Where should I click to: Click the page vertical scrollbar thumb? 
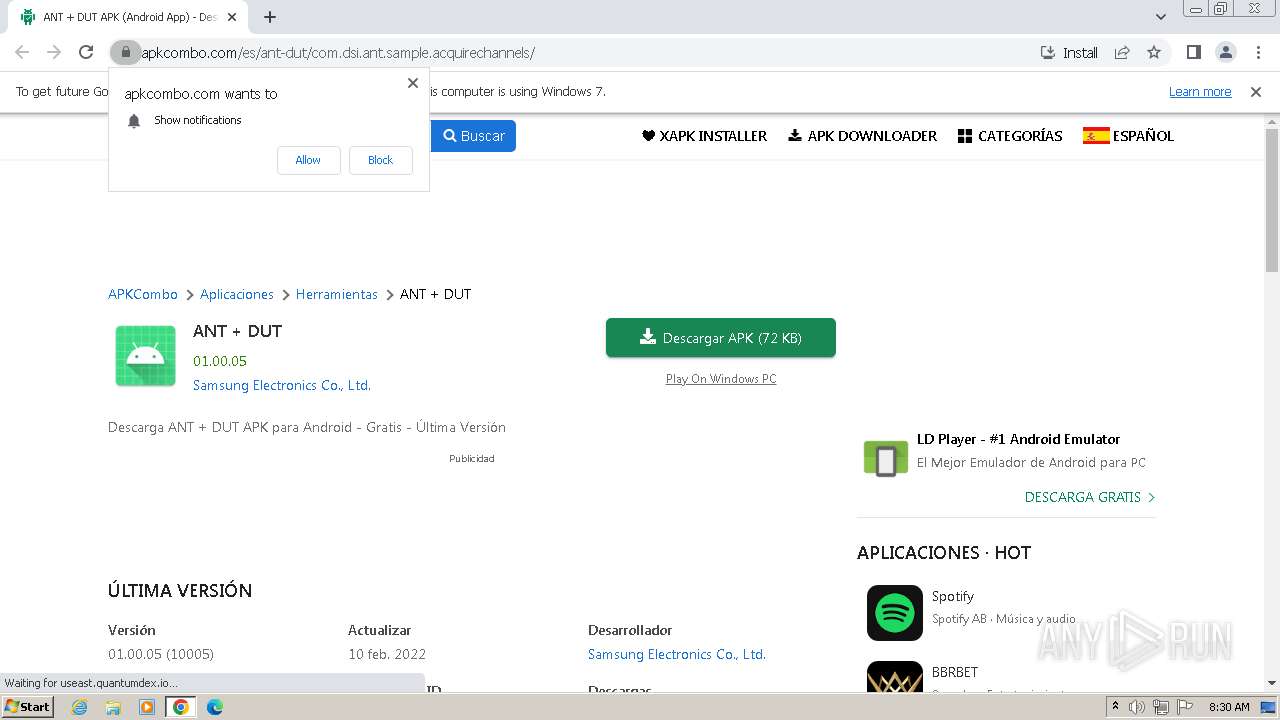tap(1272, 200)
